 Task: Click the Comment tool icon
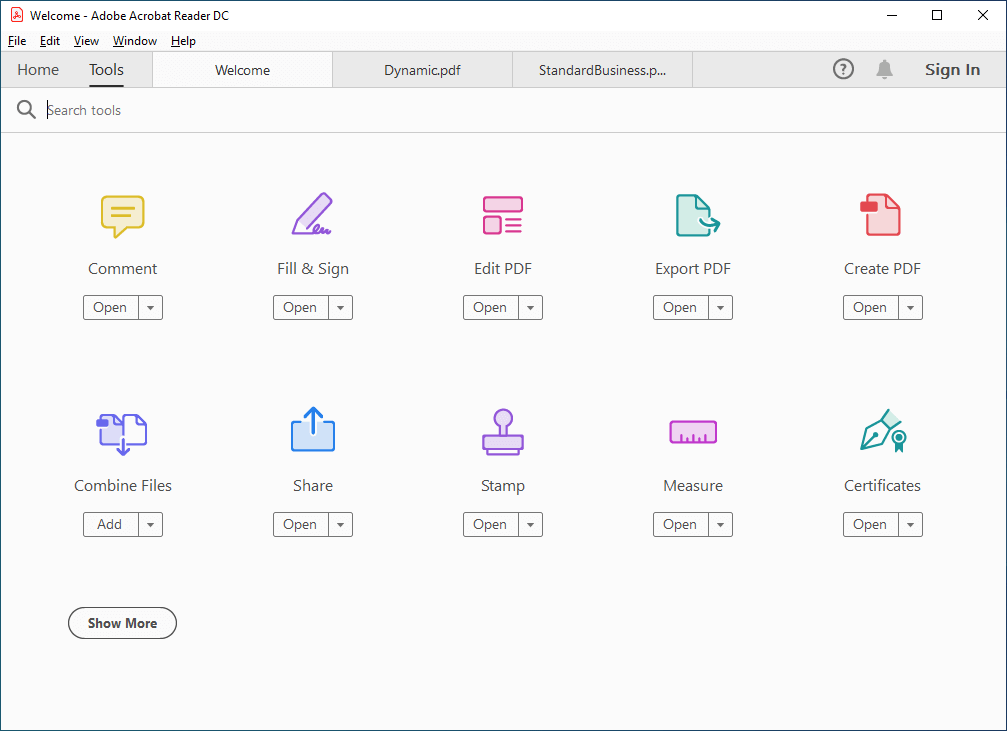[122, 215]
